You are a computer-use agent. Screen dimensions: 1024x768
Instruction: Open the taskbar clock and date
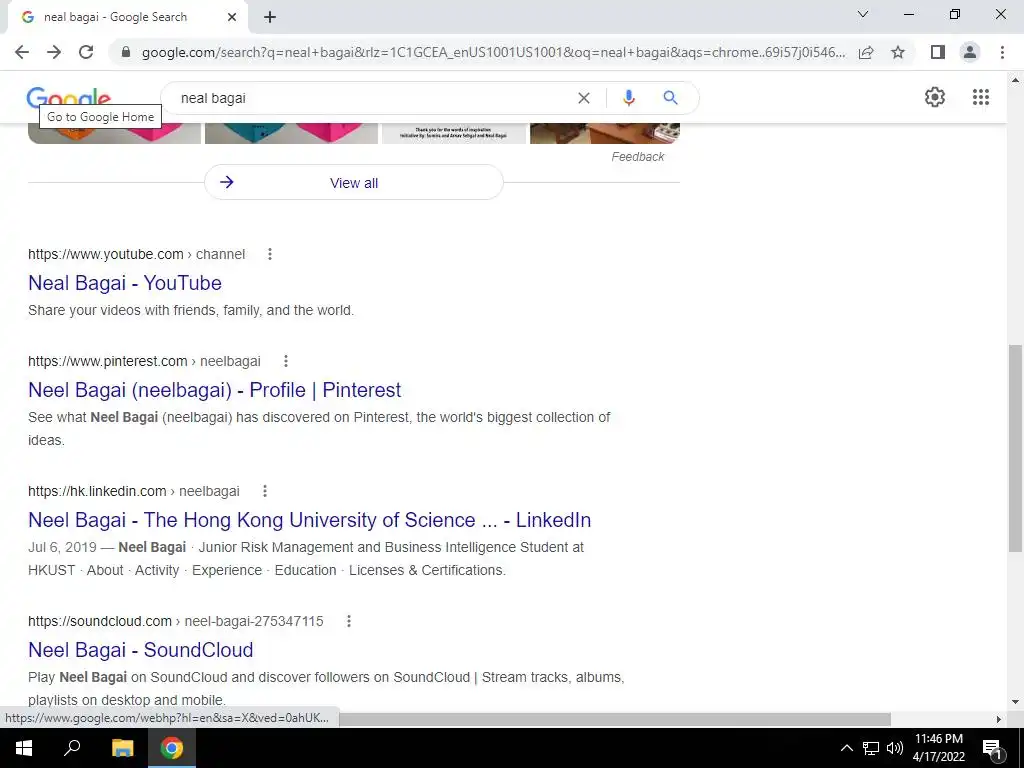click(x=938, y=748)
